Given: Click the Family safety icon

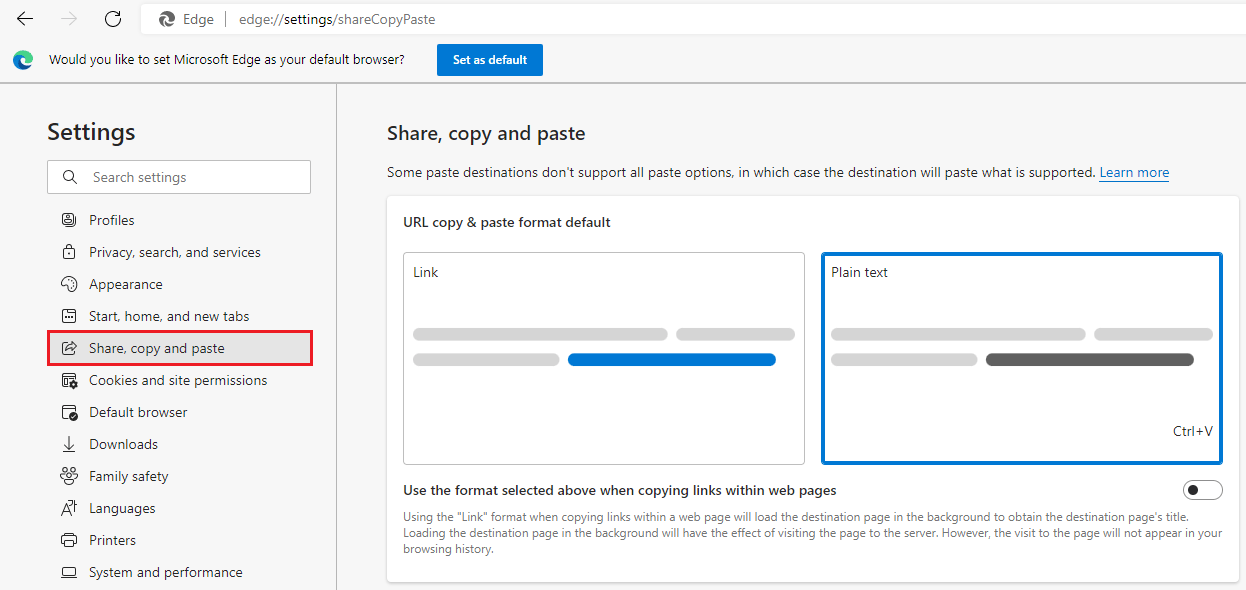Looking at the screenshot, I should click(69, 476).
